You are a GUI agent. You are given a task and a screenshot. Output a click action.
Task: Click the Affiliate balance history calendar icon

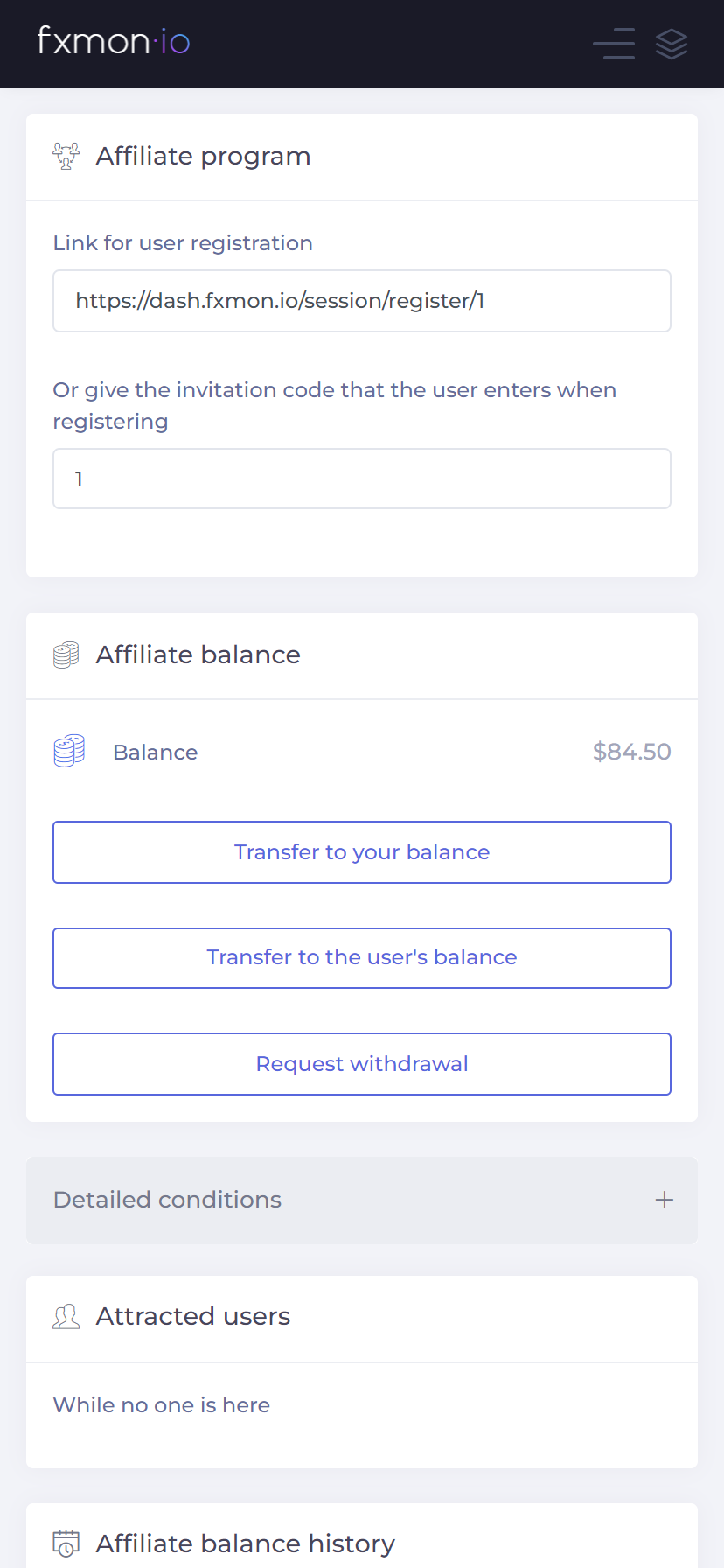coord(66,1543)
